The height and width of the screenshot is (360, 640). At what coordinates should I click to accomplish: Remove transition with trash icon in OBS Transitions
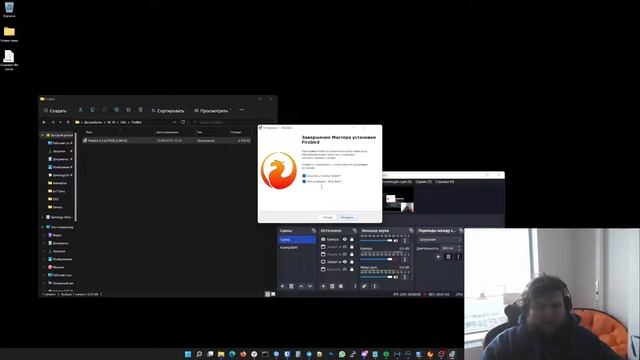tap(448, 257)
